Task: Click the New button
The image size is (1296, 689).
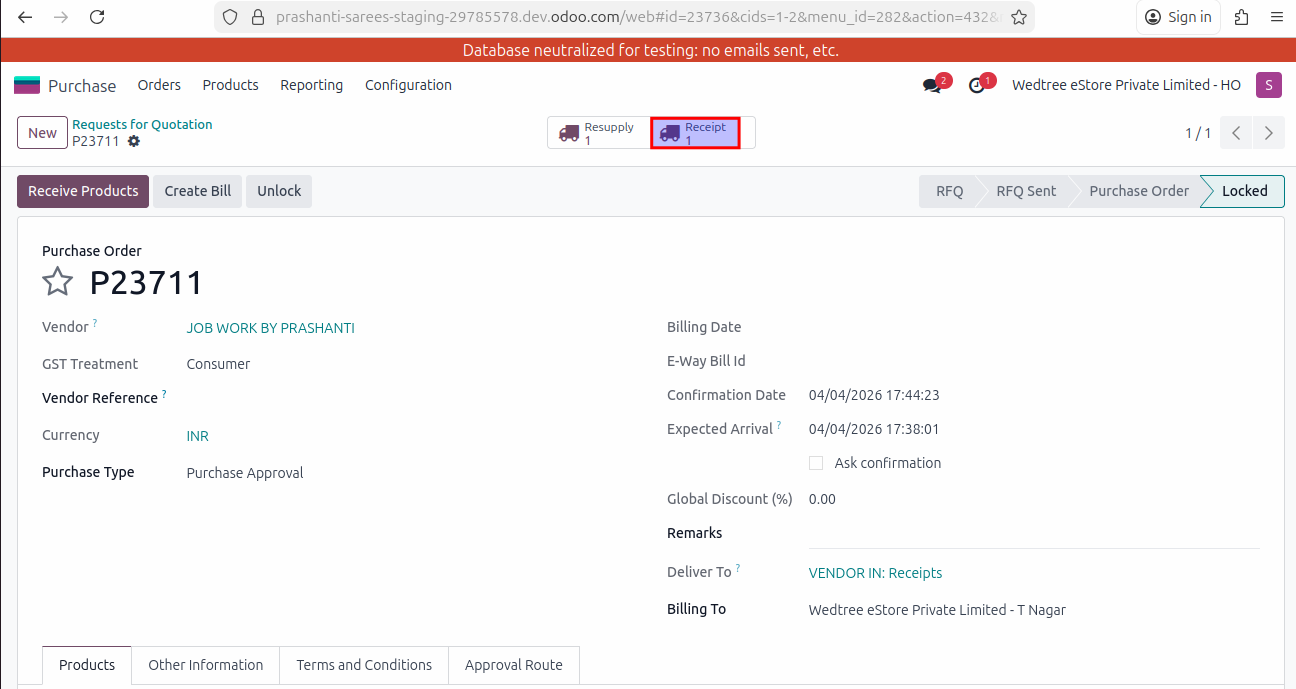Action: pyautogui.click(x=42, y=133)
